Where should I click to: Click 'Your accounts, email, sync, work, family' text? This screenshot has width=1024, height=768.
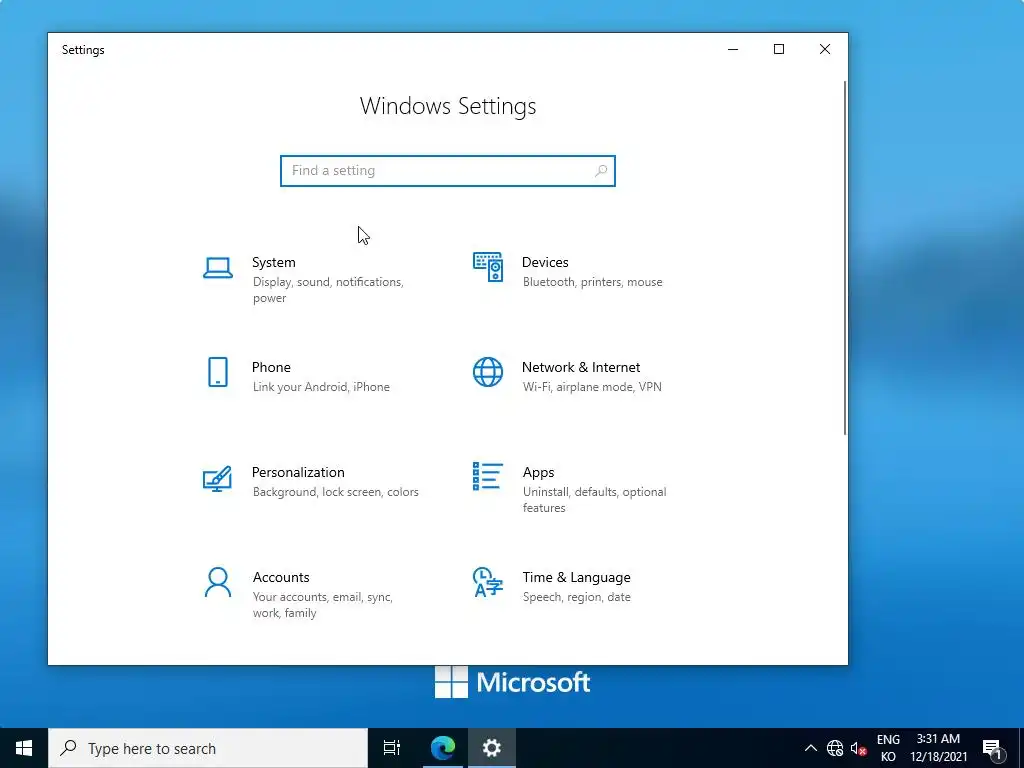coord(323,605)
